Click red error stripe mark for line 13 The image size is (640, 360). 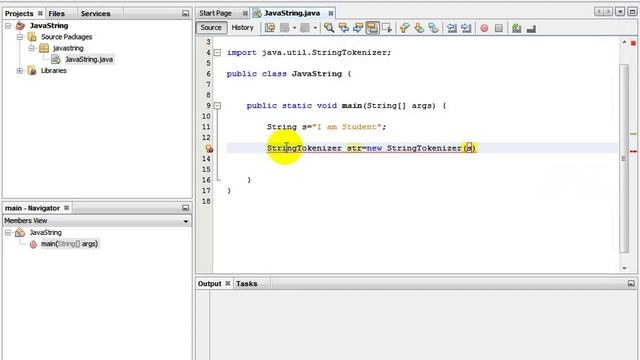pos(633,151)
